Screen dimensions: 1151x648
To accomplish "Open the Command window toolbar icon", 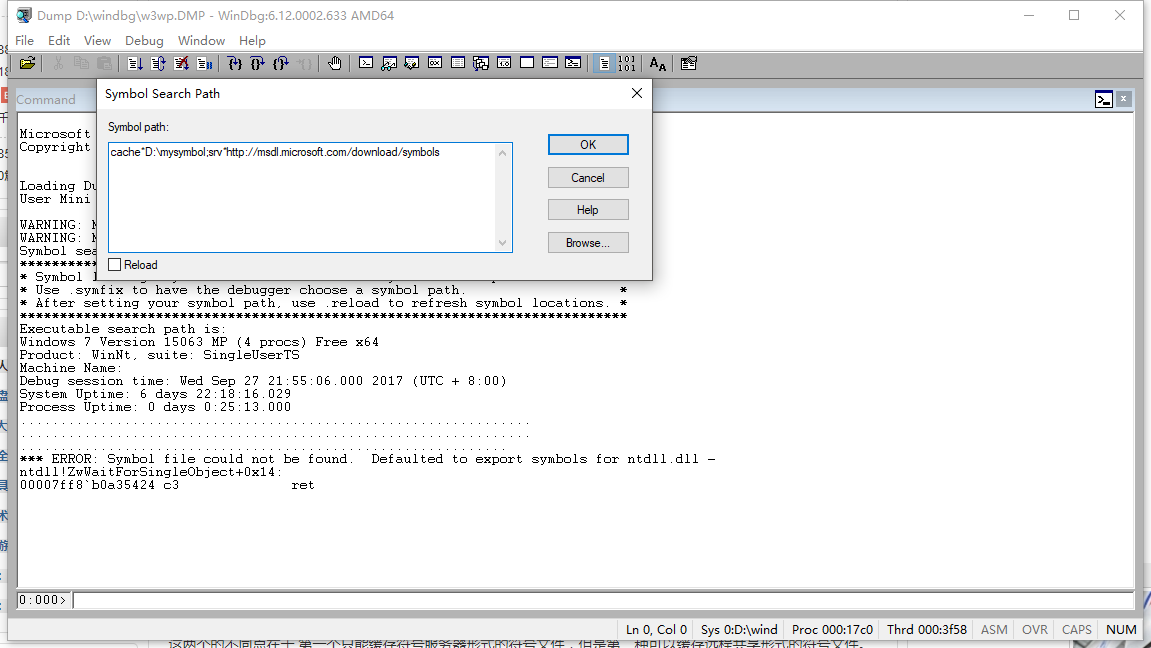I will (366, 63).
